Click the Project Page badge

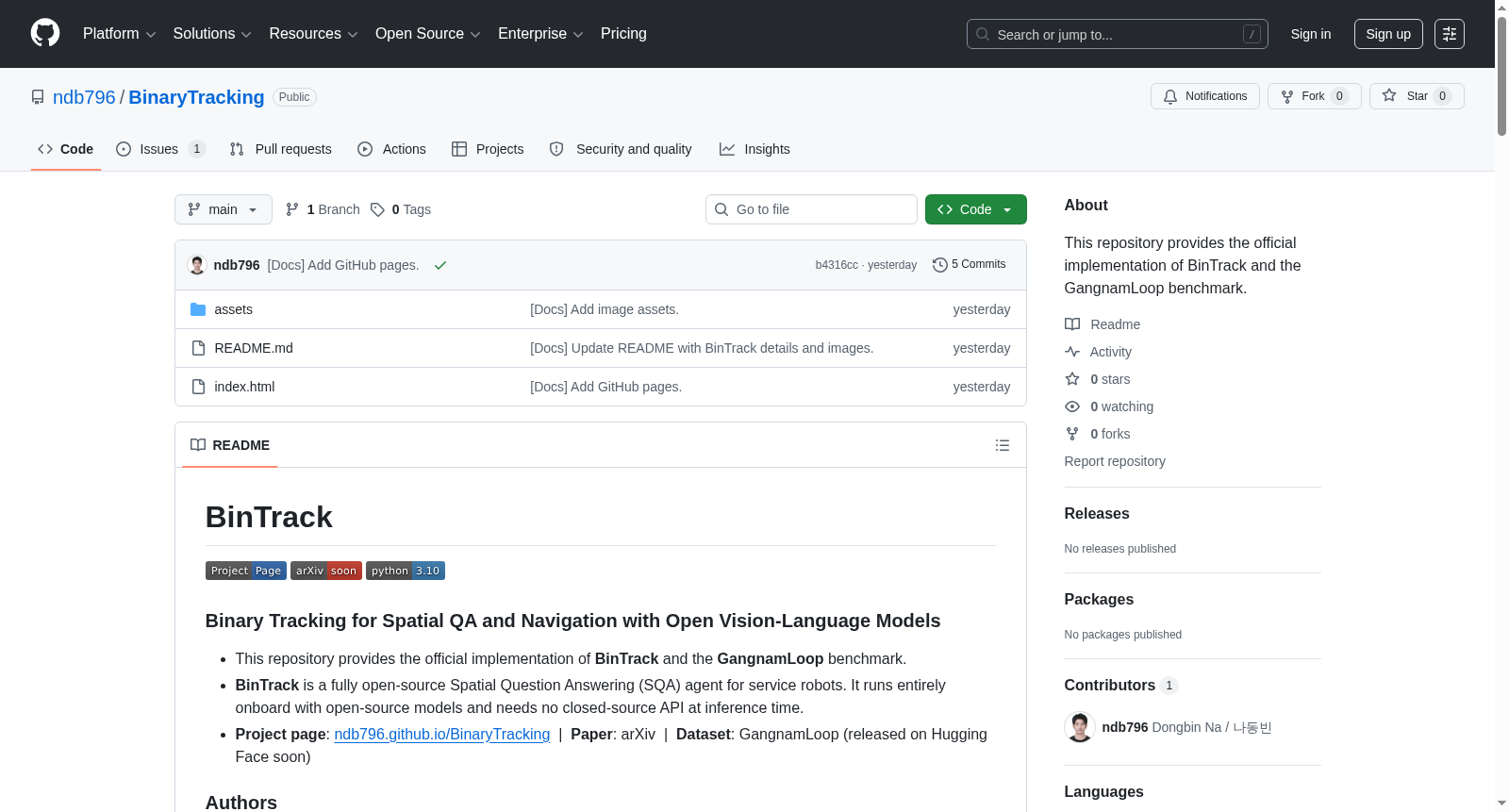coord(246,571)
